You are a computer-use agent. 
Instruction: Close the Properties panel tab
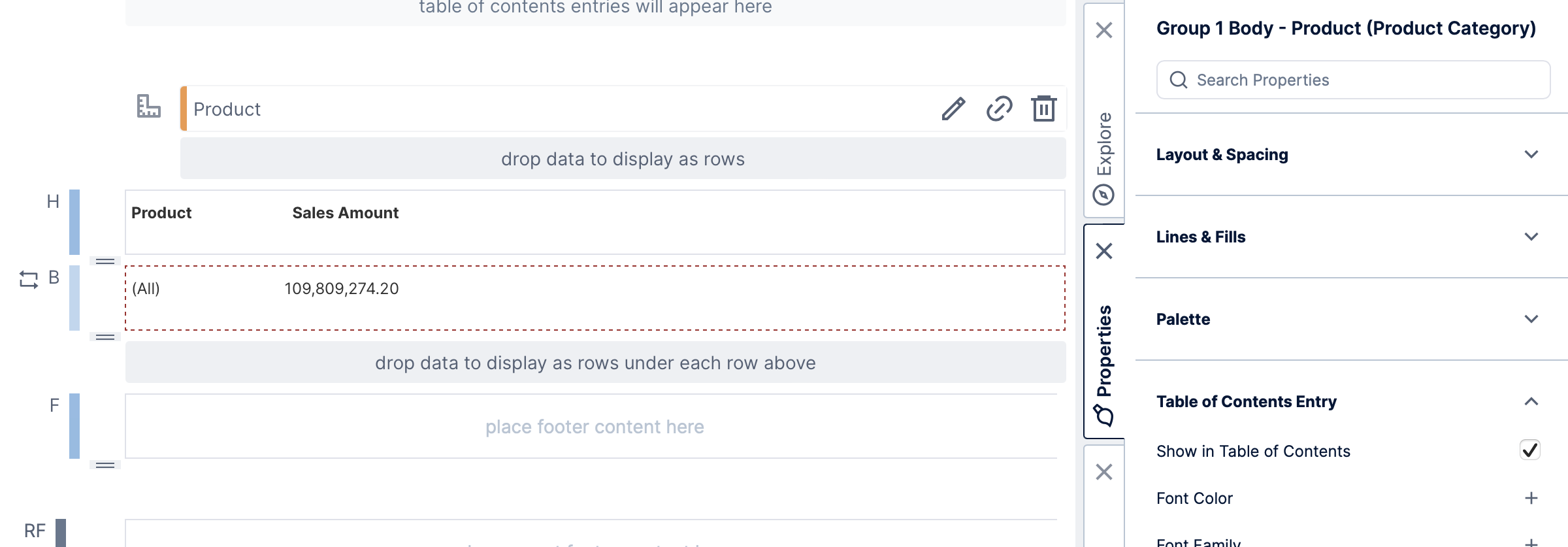[x=1104, y=251]
